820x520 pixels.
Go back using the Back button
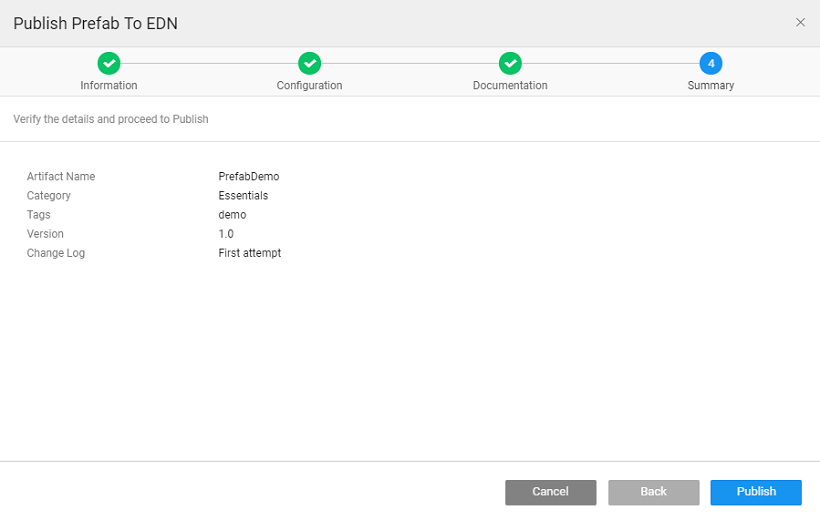point(653,492)
